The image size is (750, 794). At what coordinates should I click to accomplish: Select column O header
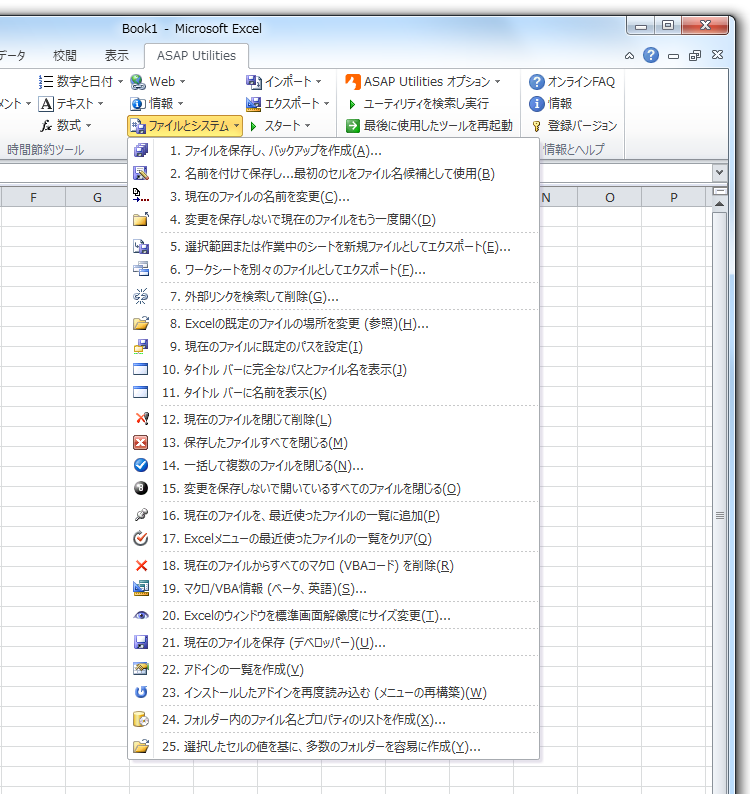click(610, 197)
